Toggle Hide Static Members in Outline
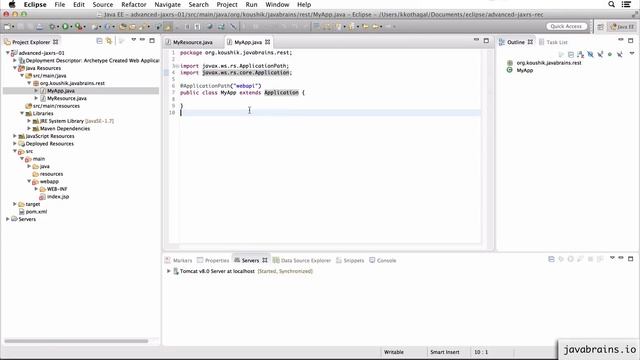Screen dimensions: 640x360 (600, 54)
